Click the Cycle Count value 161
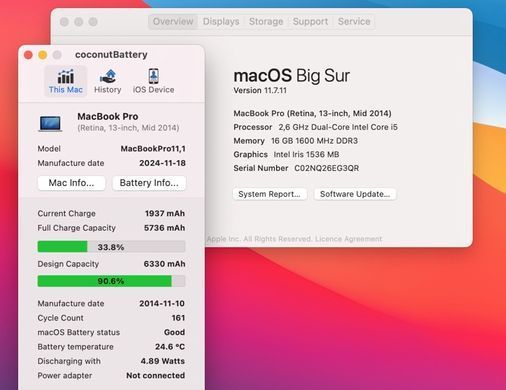This screenshot has width=506, height=390. 178,318
